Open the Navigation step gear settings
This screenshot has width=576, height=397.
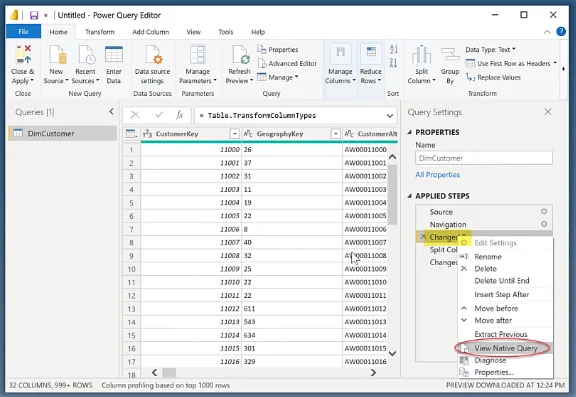[544, 224]
